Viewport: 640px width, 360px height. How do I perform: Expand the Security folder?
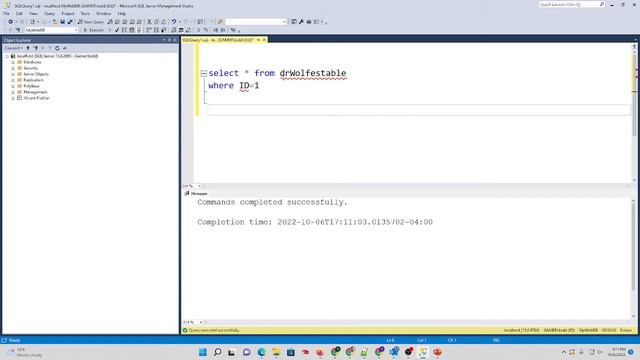[13, 68]
